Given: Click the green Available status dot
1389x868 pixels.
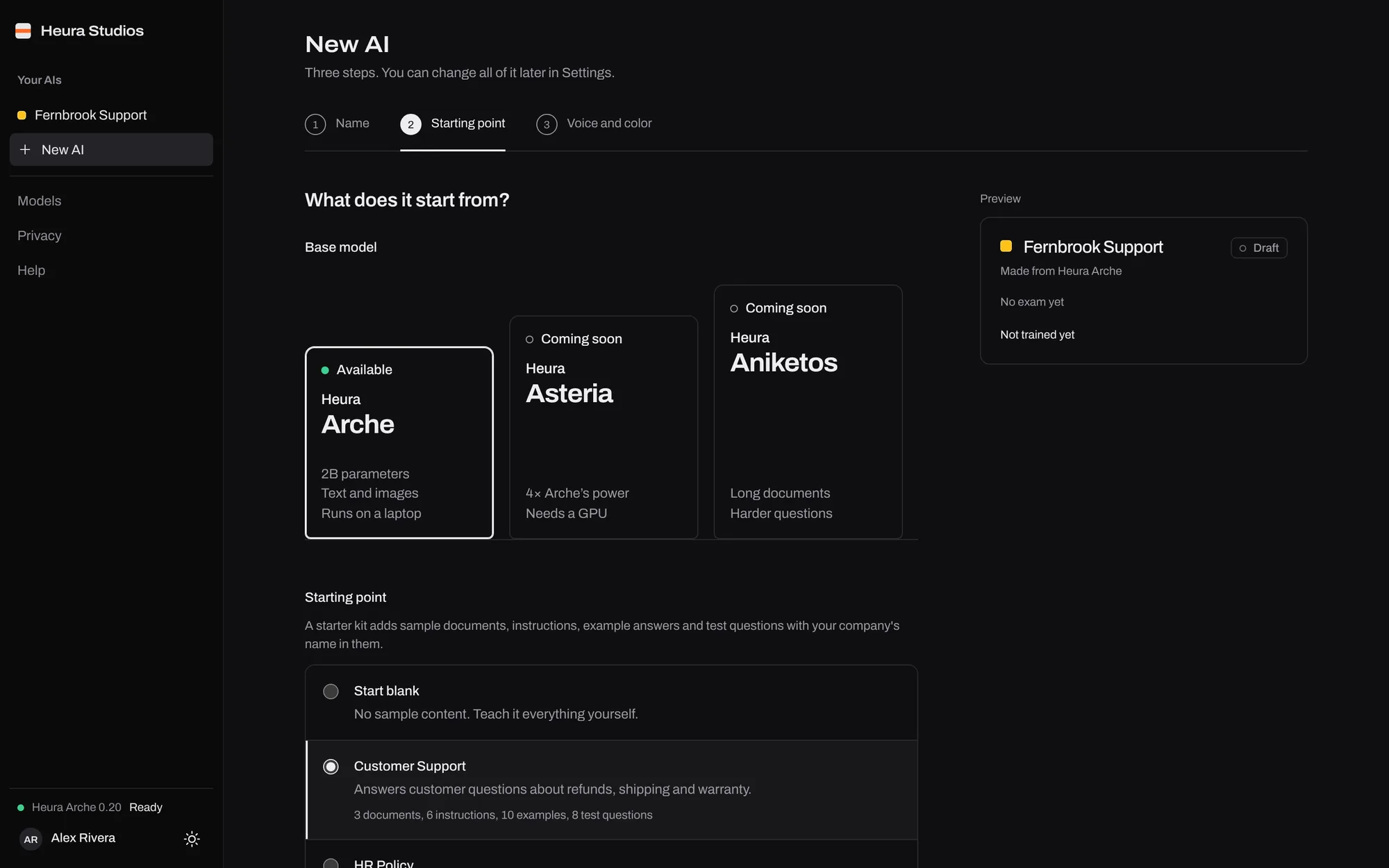Looking at the screenshot, I should tap(325, 370).
